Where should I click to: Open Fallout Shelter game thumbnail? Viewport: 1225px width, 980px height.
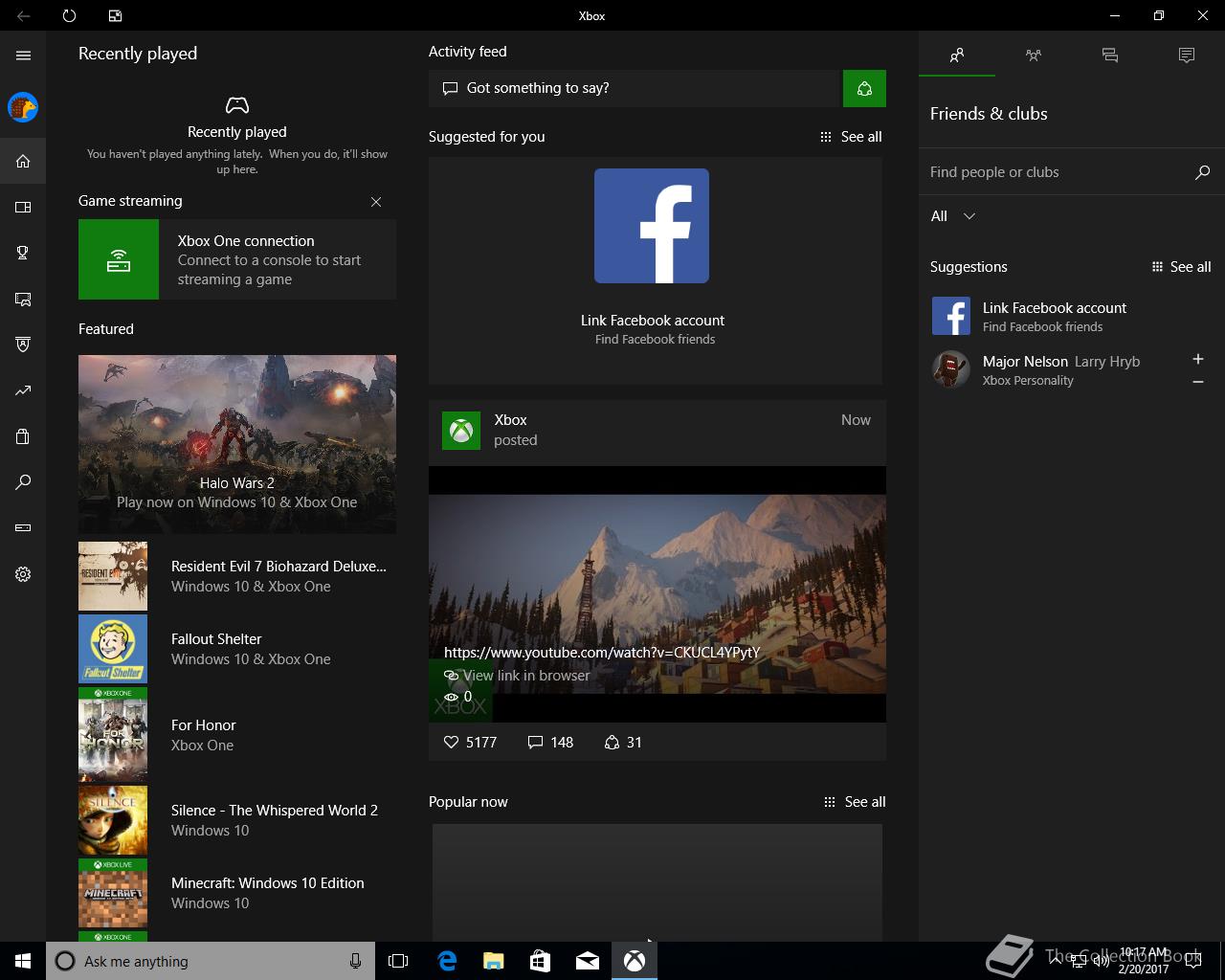(113, 649)
